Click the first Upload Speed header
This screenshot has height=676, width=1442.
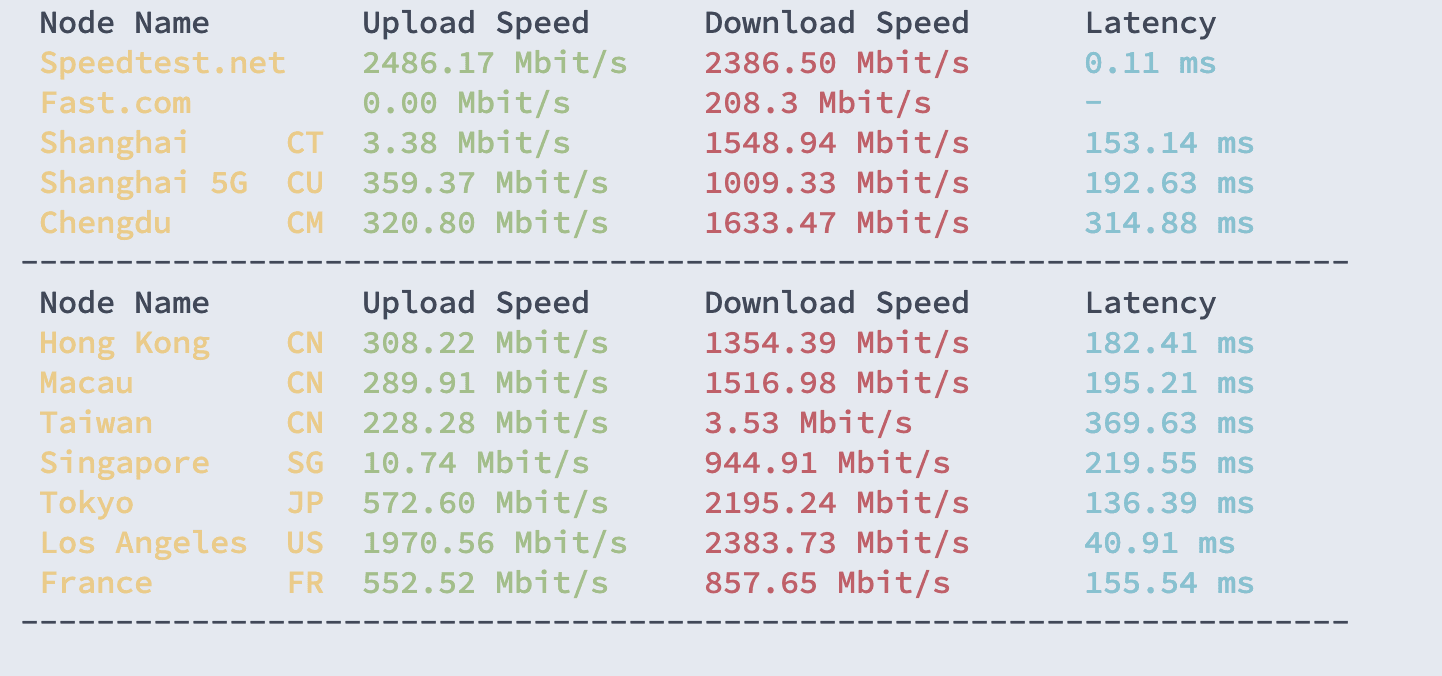(x=476, y=23)
